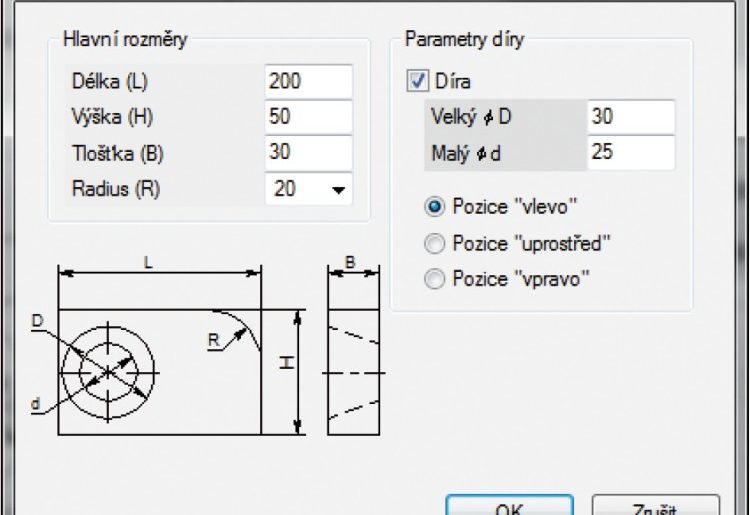Click the Velký D diameter field
This screenshot has width=750, height=515.
630,117
